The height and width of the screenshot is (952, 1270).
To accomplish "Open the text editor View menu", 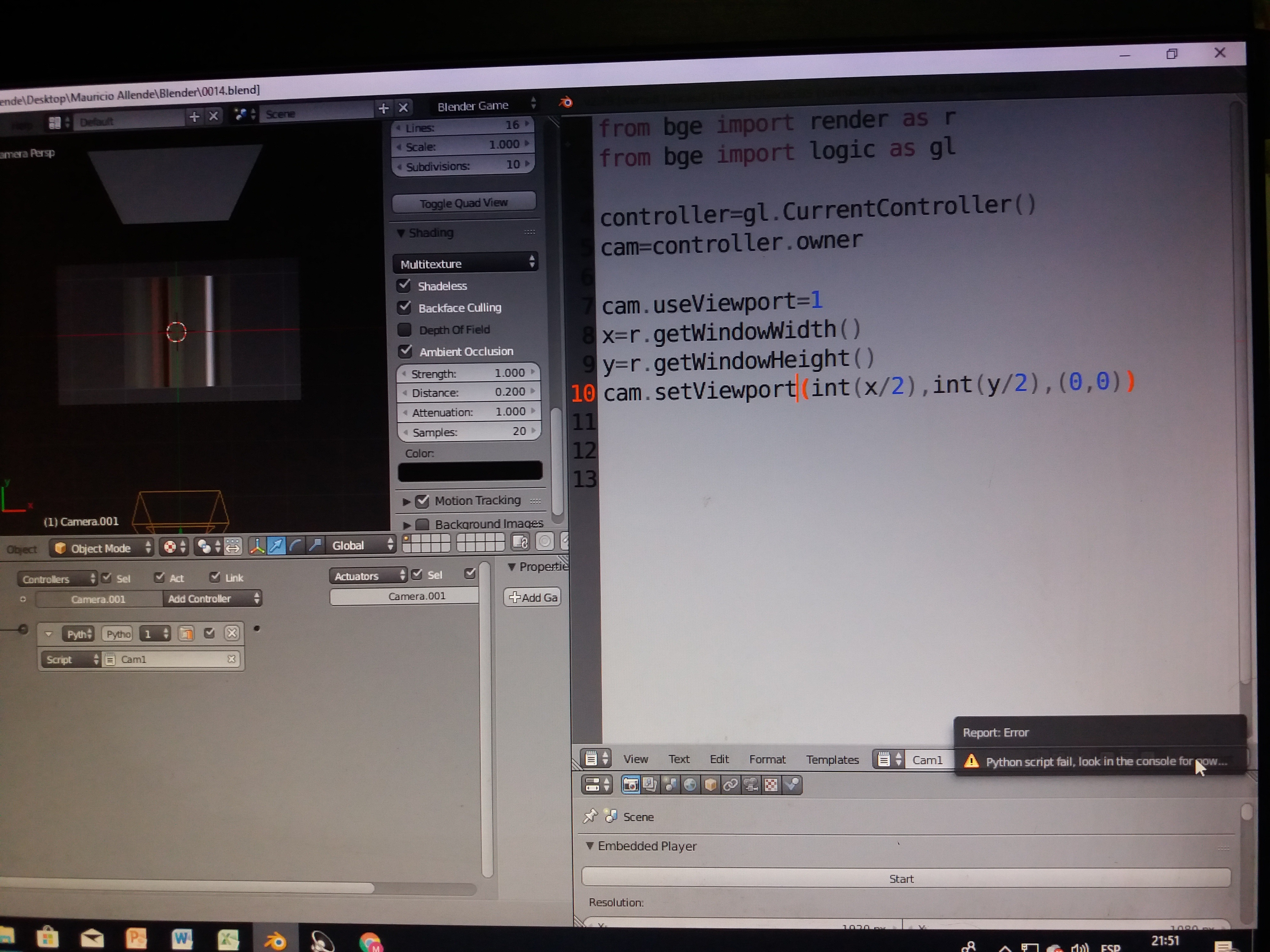I will (636, 759).
